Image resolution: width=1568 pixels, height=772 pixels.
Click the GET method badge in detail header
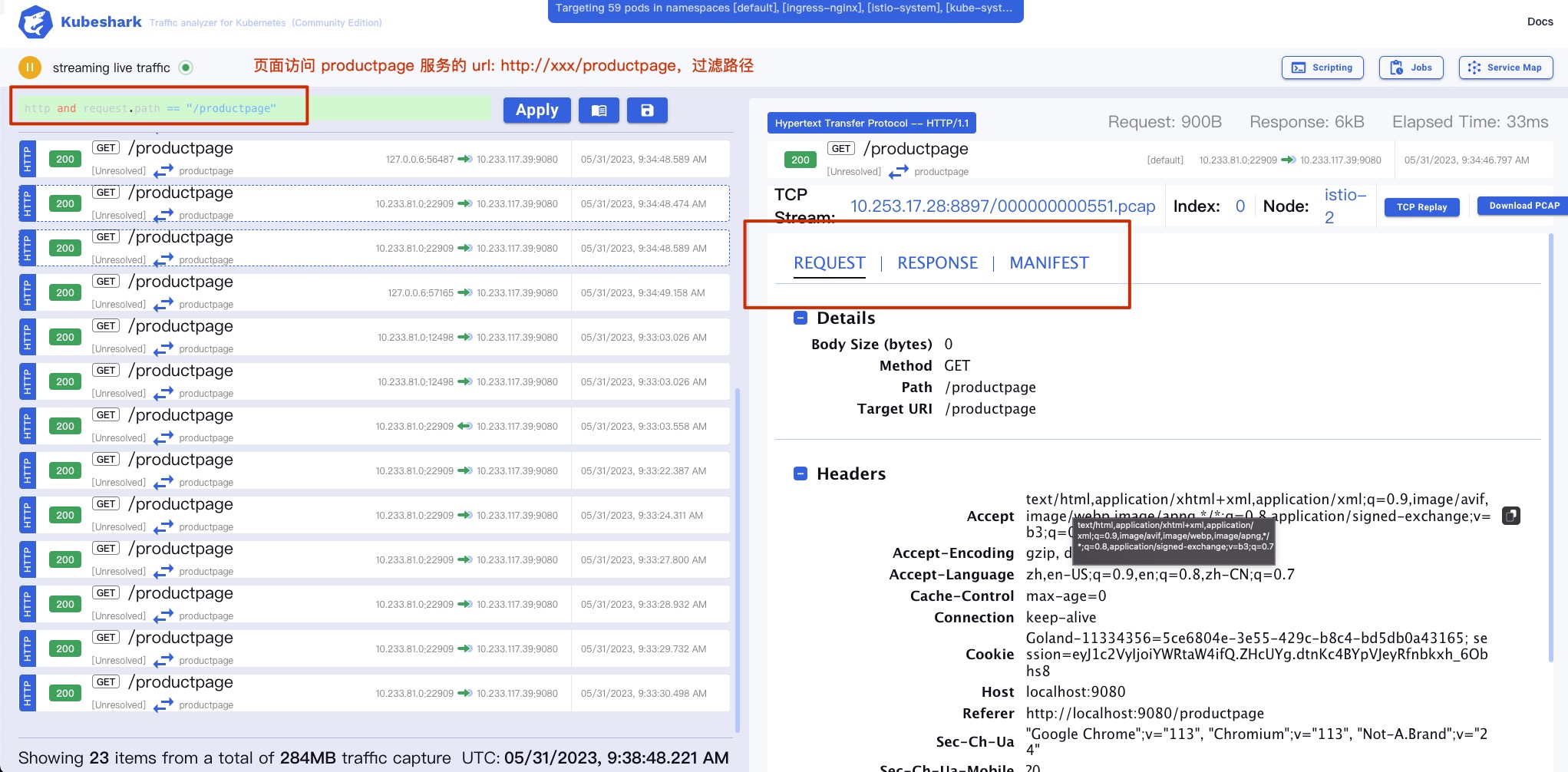[841, 148]
